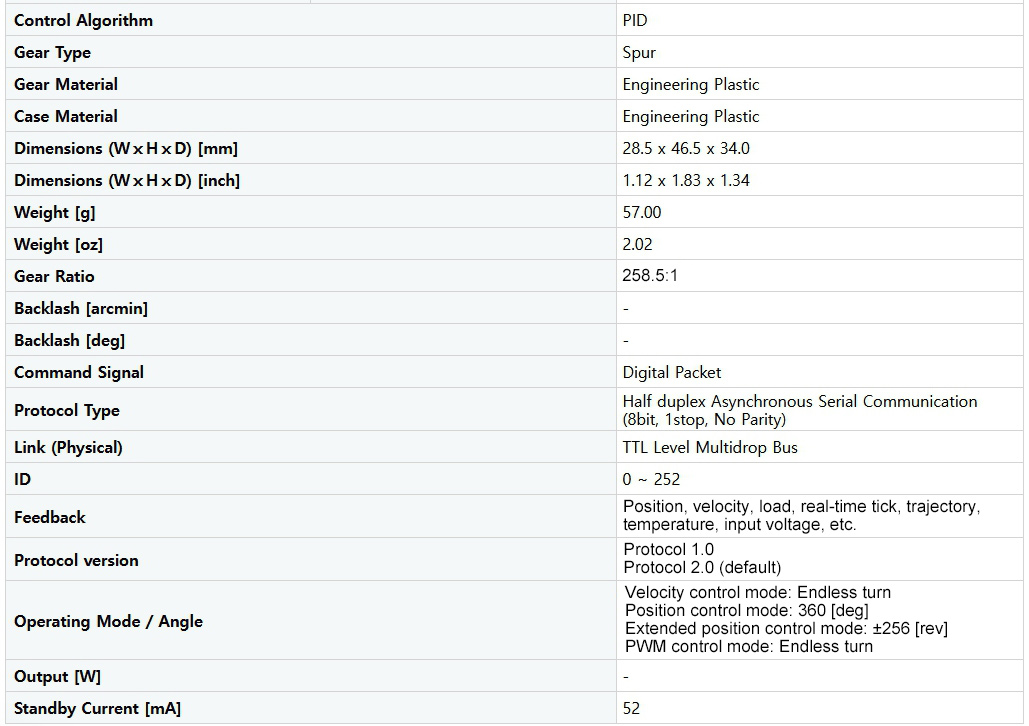
Task: Click the 57.00 weight value
Action: (x=642, y=212)
